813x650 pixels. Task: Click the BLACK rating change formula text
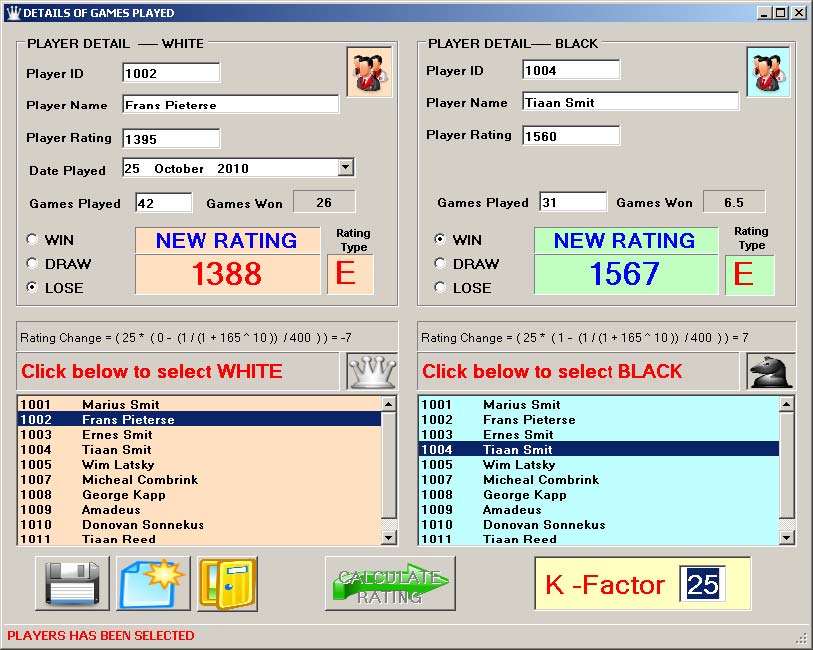pyautogui.click(x=584, y=337)
